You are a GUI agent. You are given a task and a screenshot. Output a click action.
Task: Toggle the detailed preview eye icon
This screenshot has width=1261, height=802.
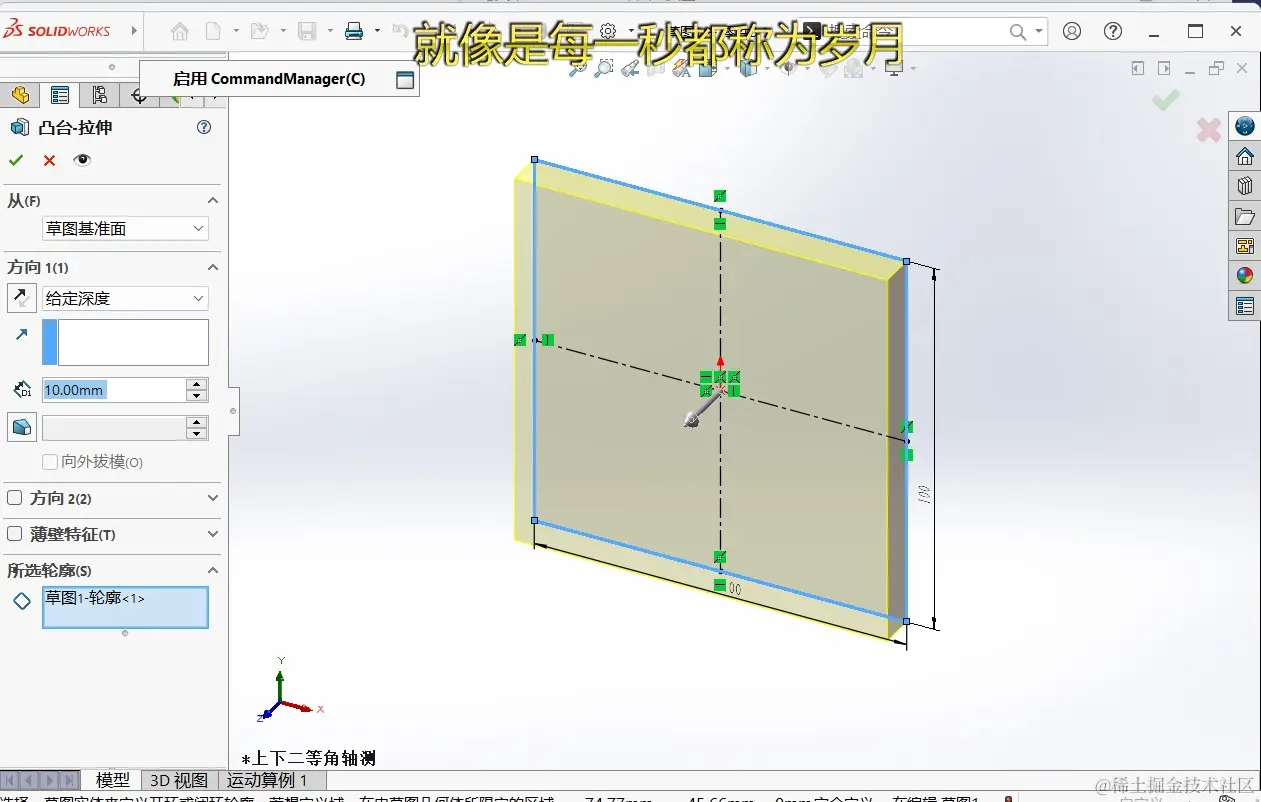(82, 160)
